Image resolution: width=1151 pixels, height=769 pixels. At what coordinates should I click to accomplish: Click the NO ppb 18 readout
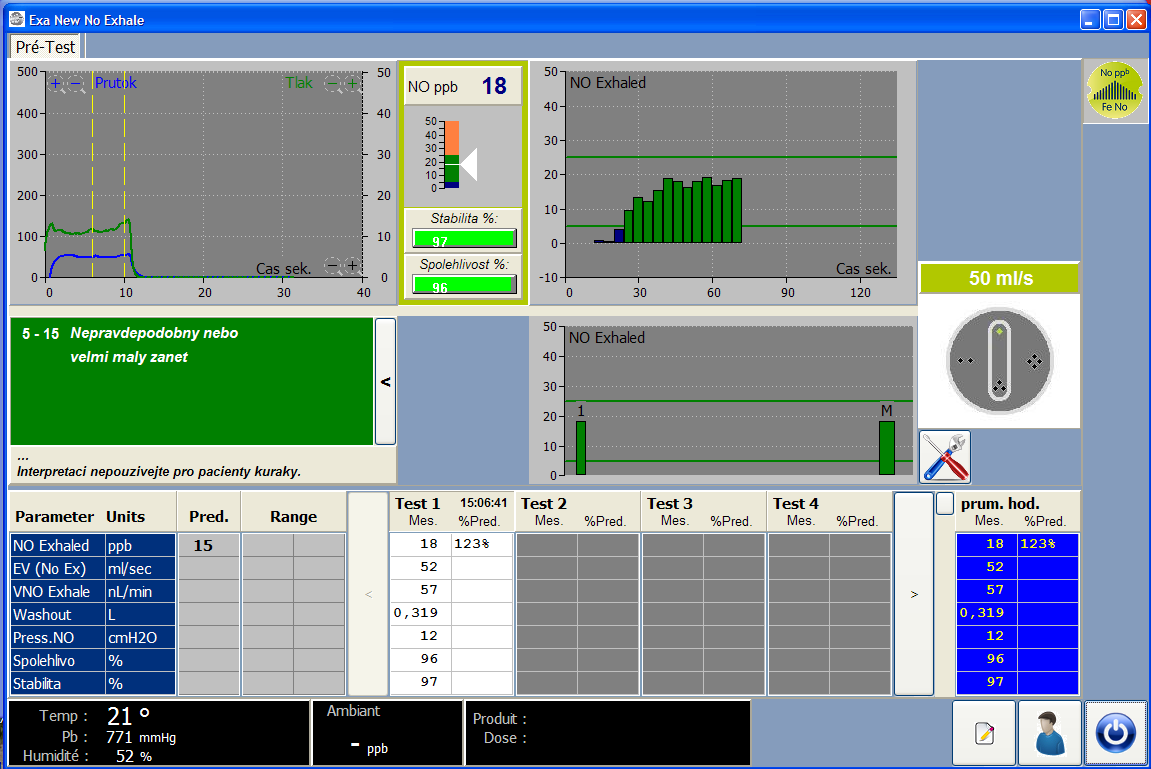pyautogui.click(x=463, y=86)
